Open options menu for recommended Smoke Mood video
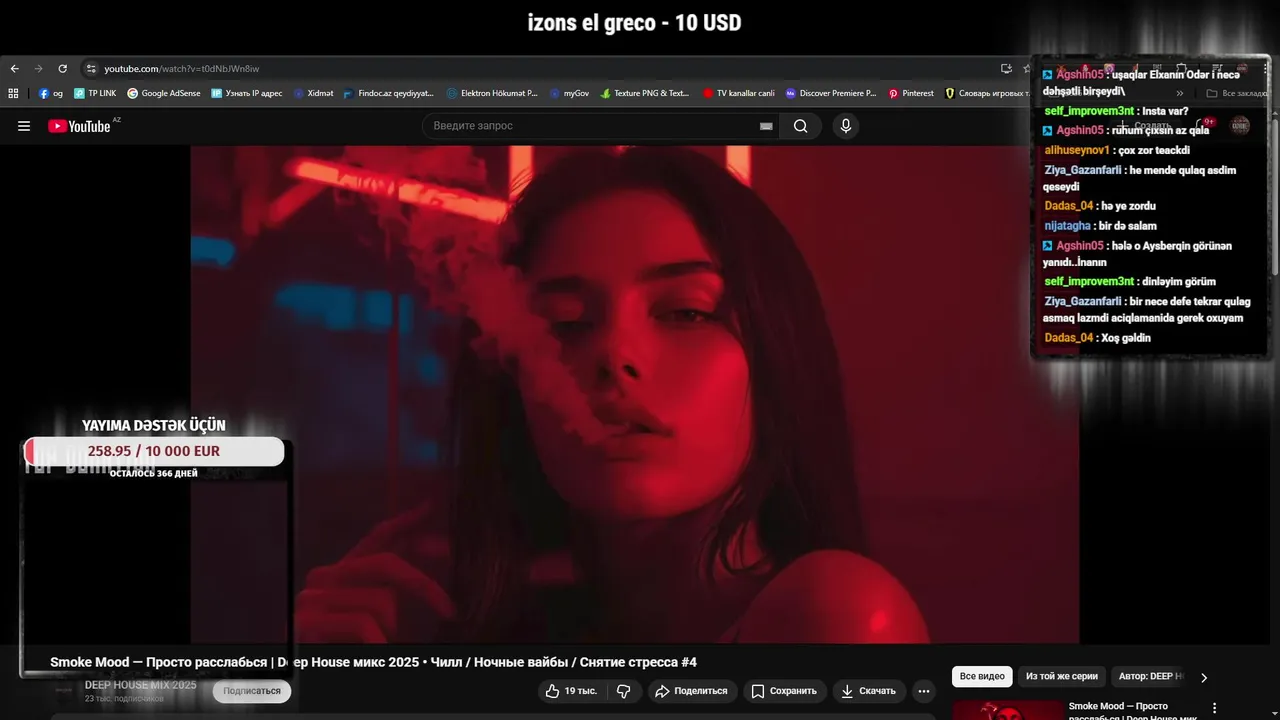The image size is (1280, 720). (1215, 708)
